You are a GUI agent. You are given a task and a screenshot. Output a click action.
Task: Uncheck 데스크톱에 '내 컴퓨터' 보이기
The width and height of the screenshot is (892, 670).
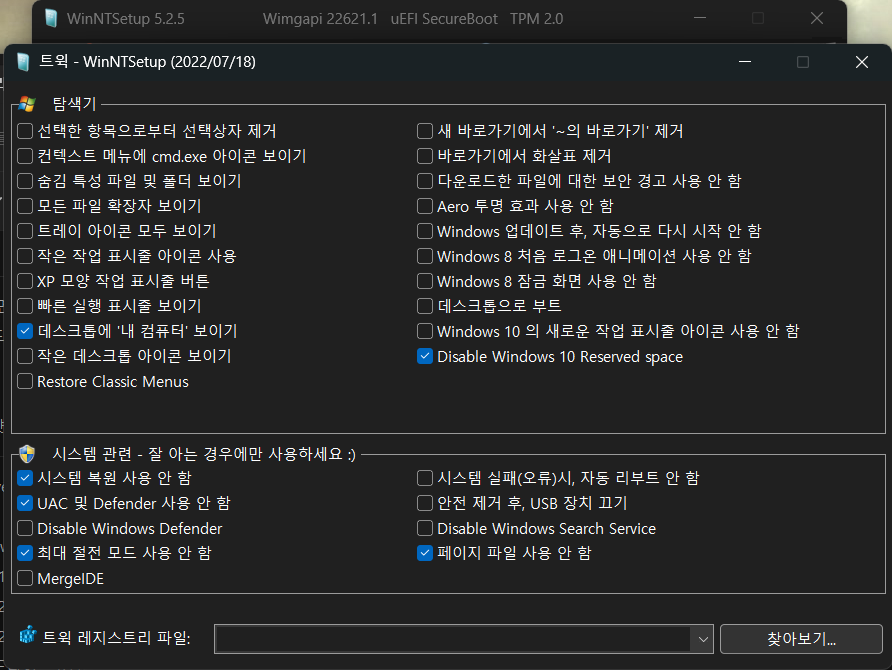coord(25,331)
